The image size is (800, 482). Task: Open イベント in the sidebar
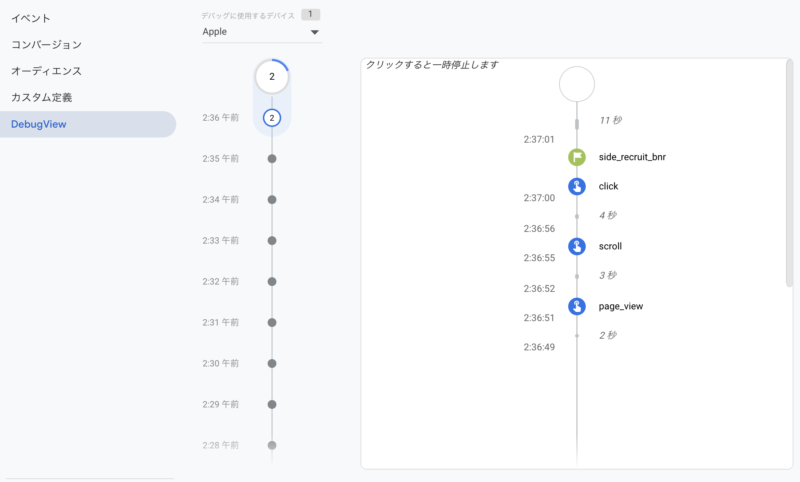pos(31,19)
